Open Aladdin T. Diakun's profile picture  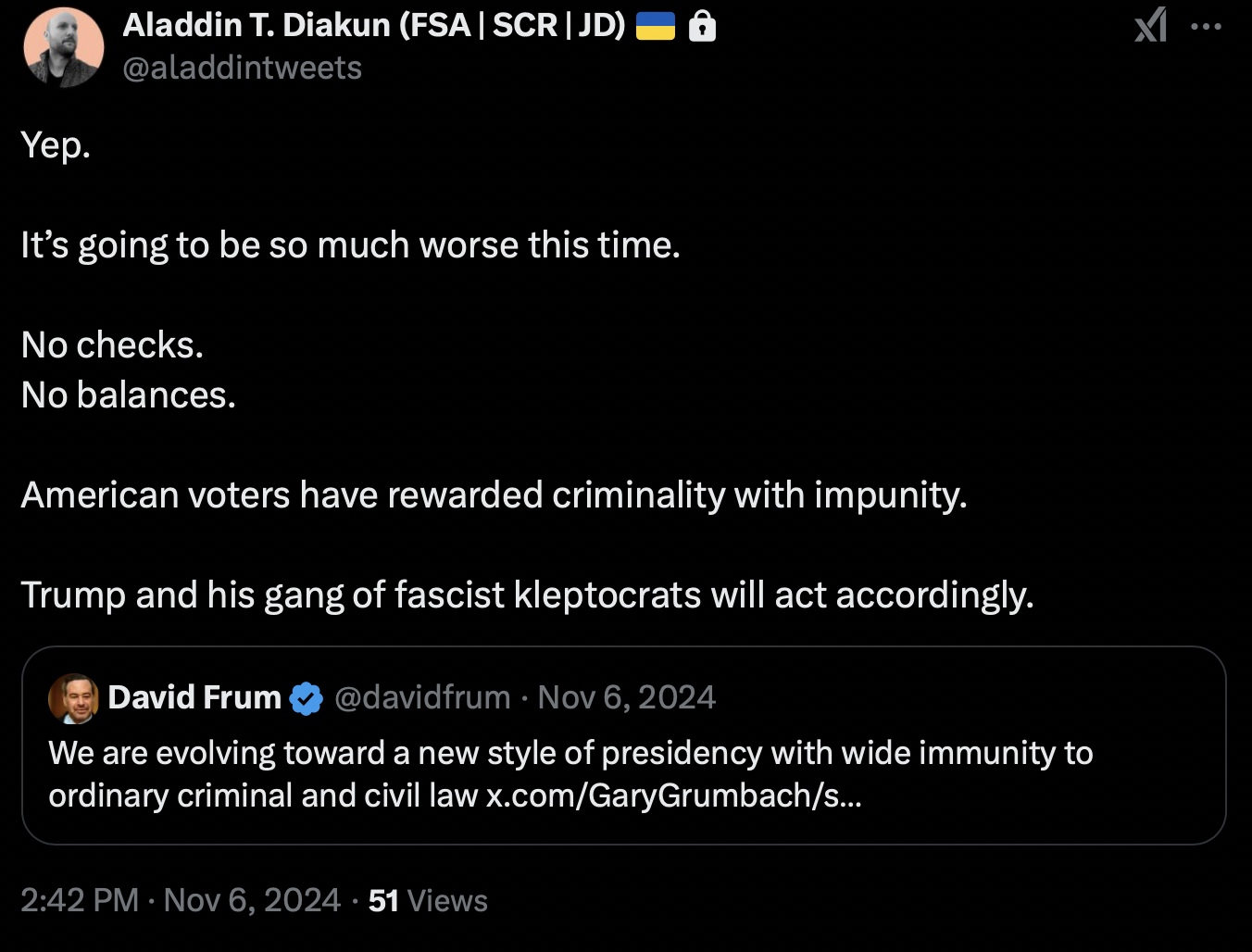click(x=63, y=47)
